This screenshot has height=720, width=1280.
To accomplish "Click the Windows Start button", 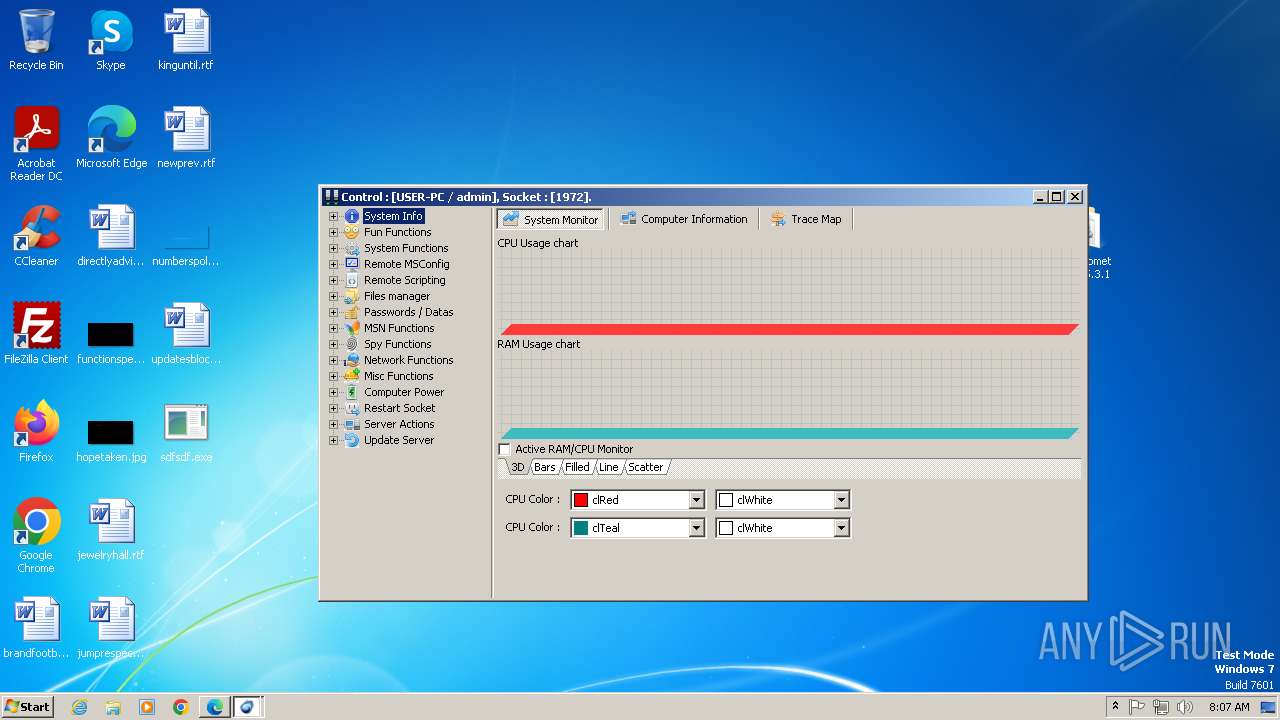I will pyautogui.click(x=28, y=707).
